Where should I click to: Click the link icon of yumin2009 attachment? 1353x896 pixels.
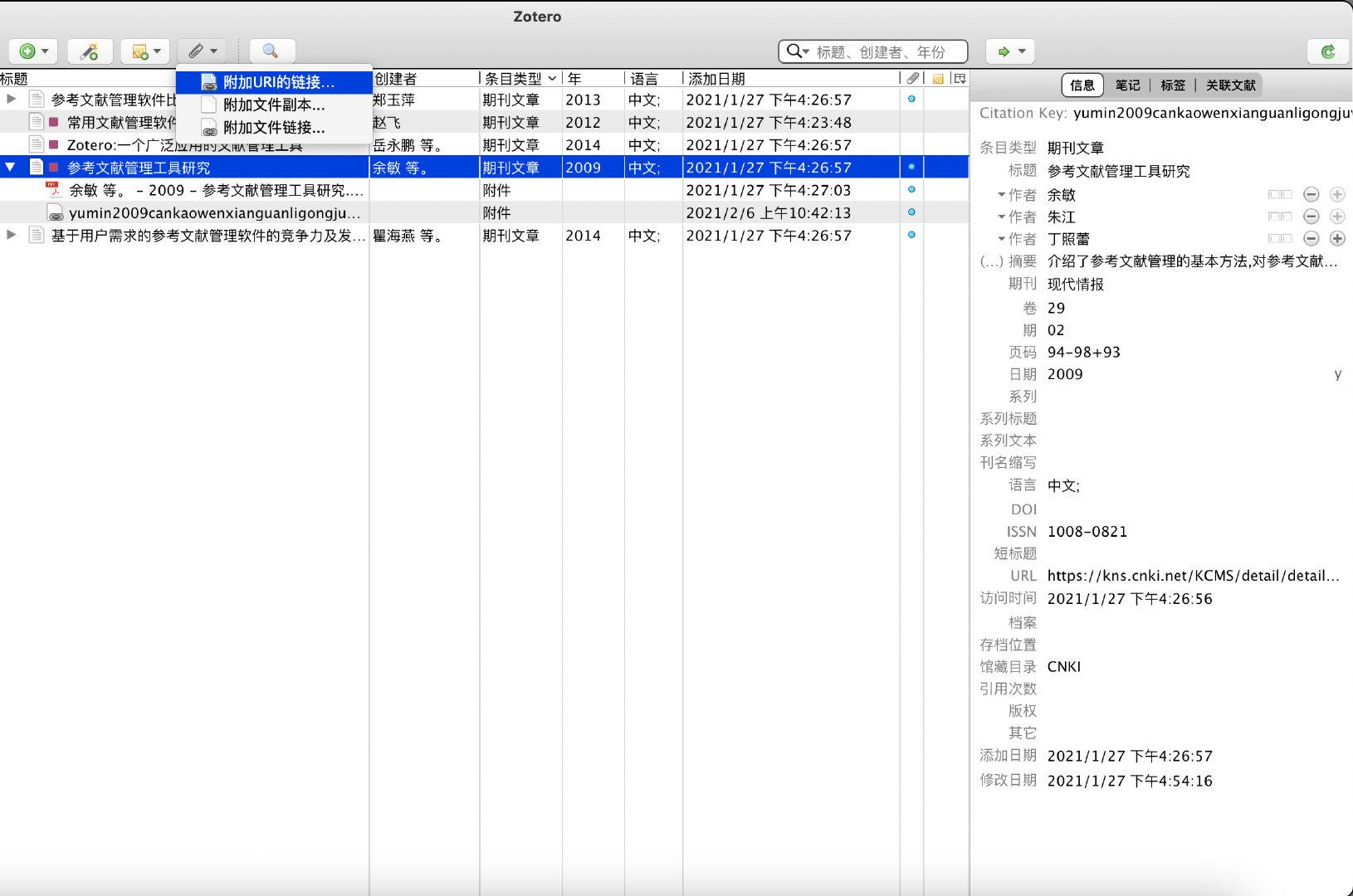[55, 213]
